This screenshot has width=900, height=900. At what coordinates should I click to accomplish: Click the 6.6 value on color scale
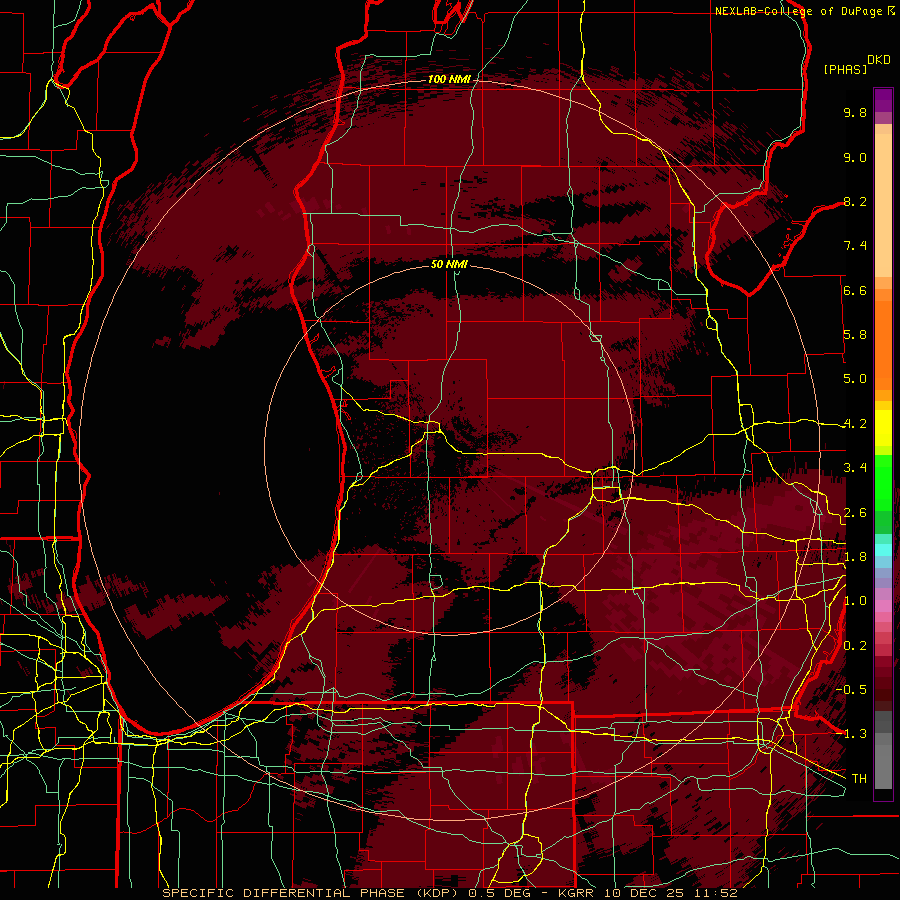point(855,290)
